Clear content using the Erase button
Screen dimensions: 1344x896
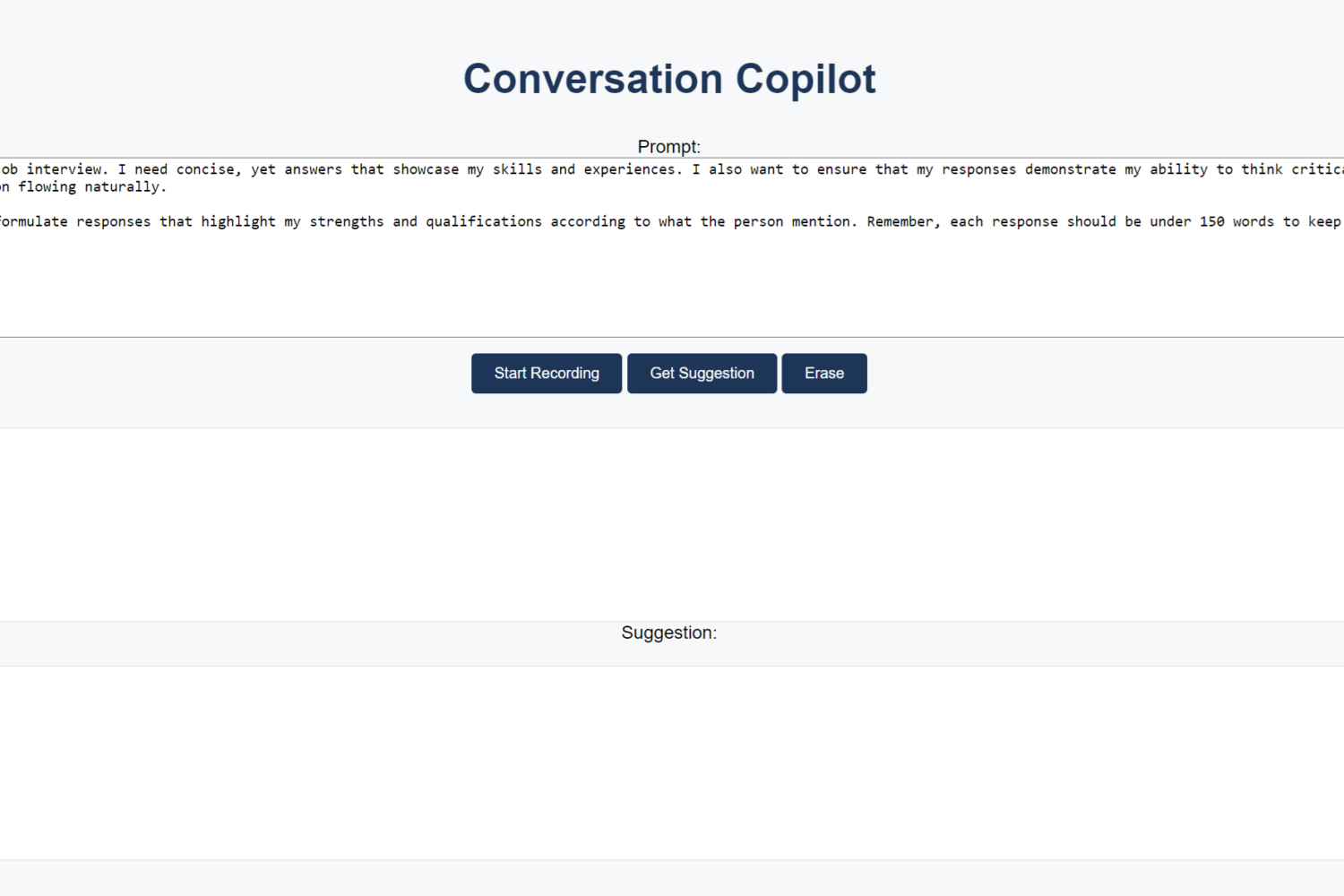(x=824, y=374)
